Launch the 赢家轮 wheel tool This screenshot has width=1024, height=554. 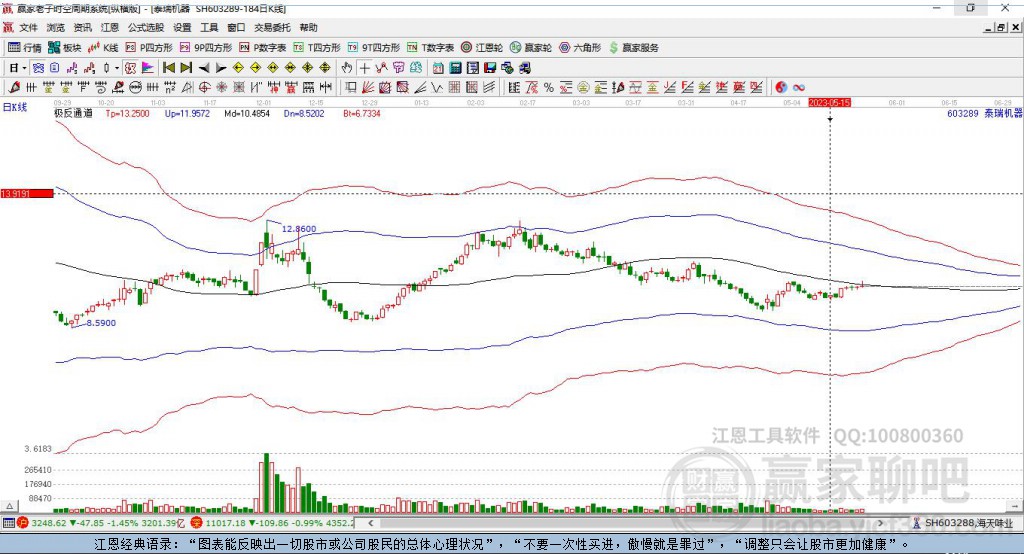tap(531, 48)
